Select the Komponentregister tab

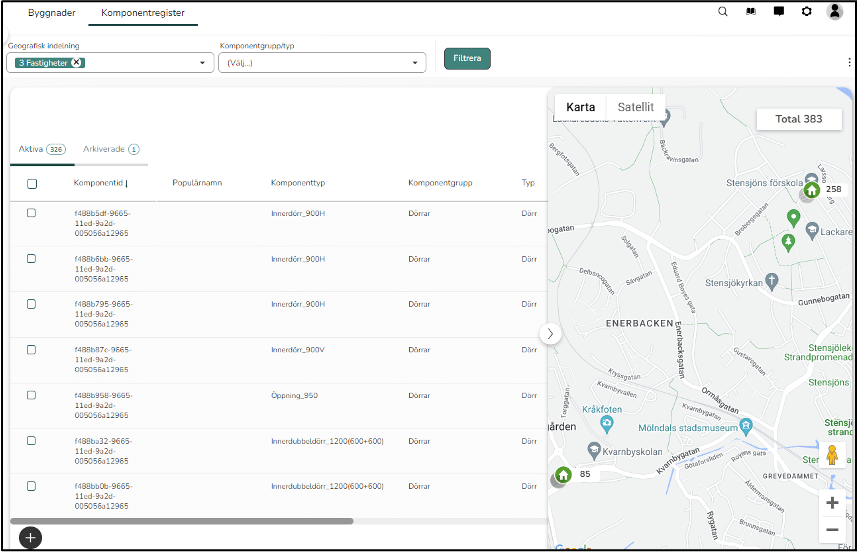[143, 13]
